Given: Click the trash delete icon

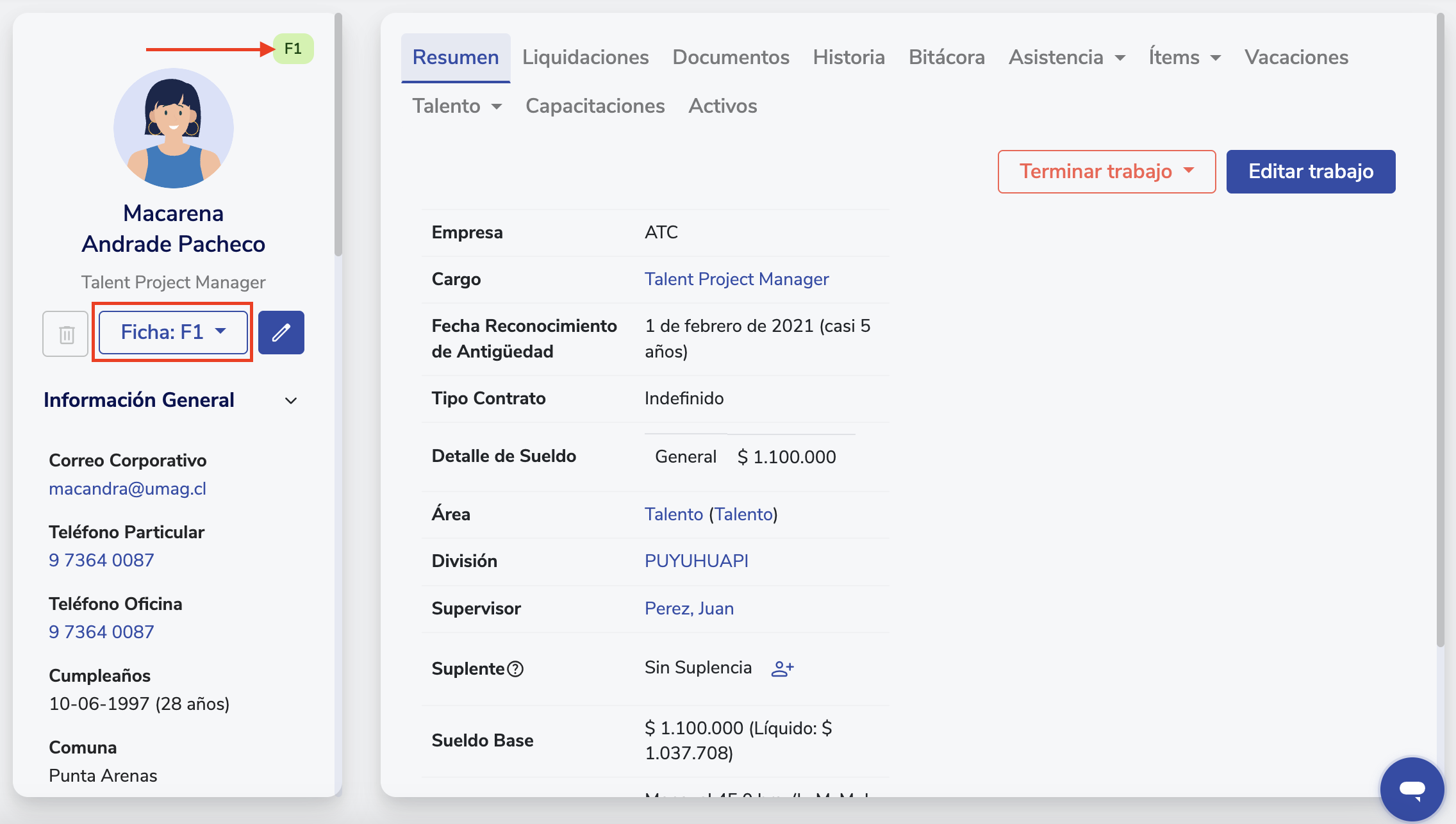Looking at the screenshot, I should (65, 334).
